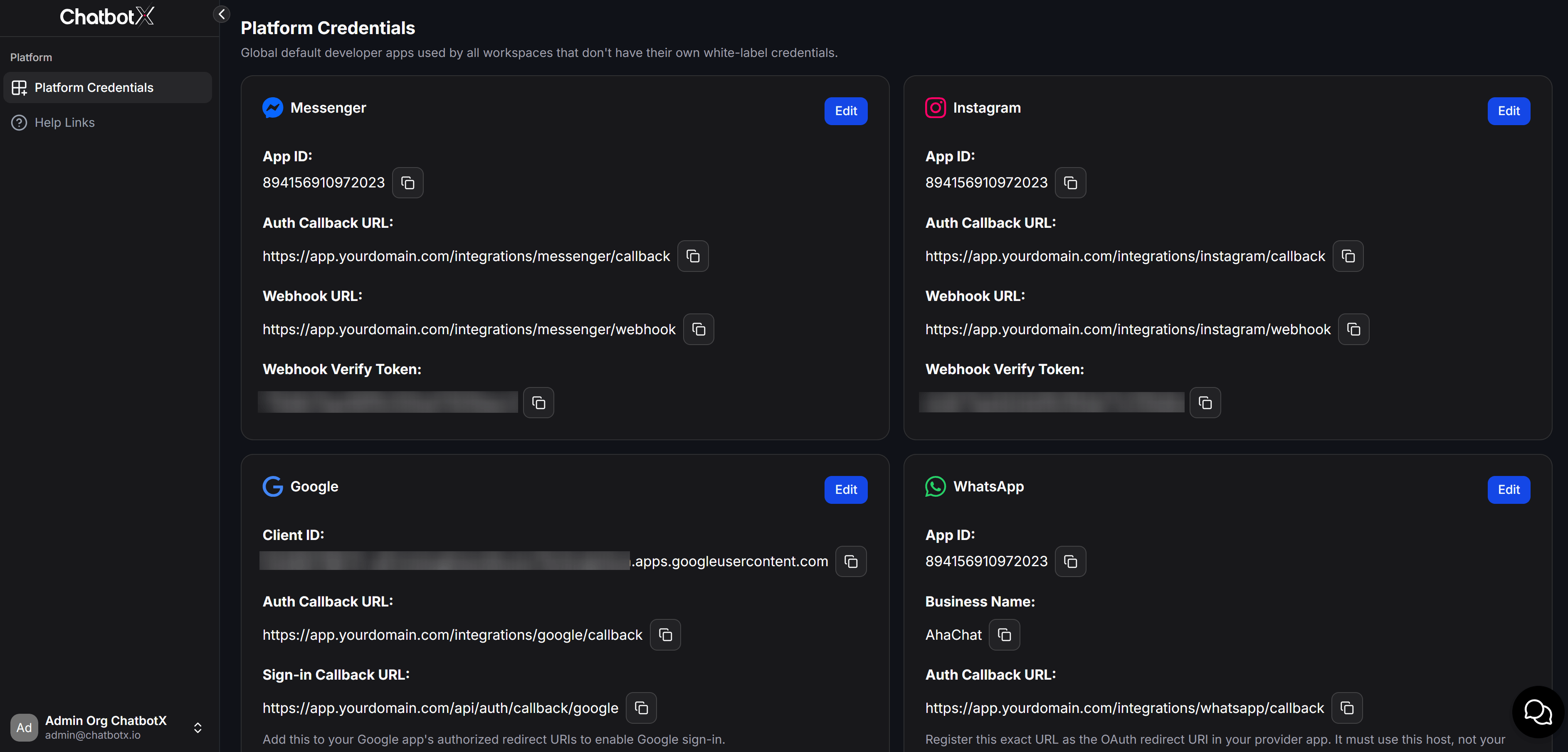
Task: Copy the Messenger App ID
Action: click(407, 182)
